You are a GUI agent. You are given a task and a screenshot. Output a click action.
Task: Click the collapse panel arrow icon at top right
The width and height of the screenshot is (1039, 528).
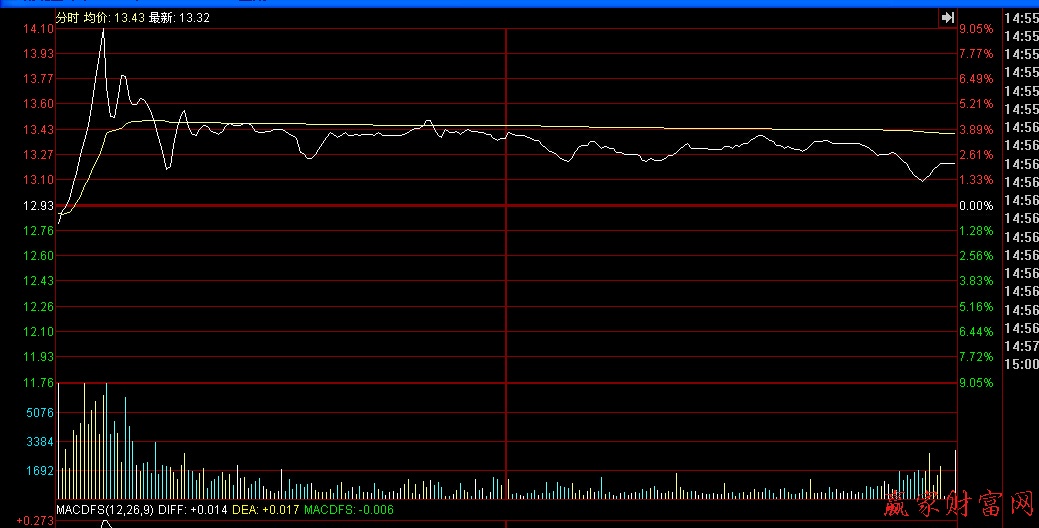pos(946,17)
